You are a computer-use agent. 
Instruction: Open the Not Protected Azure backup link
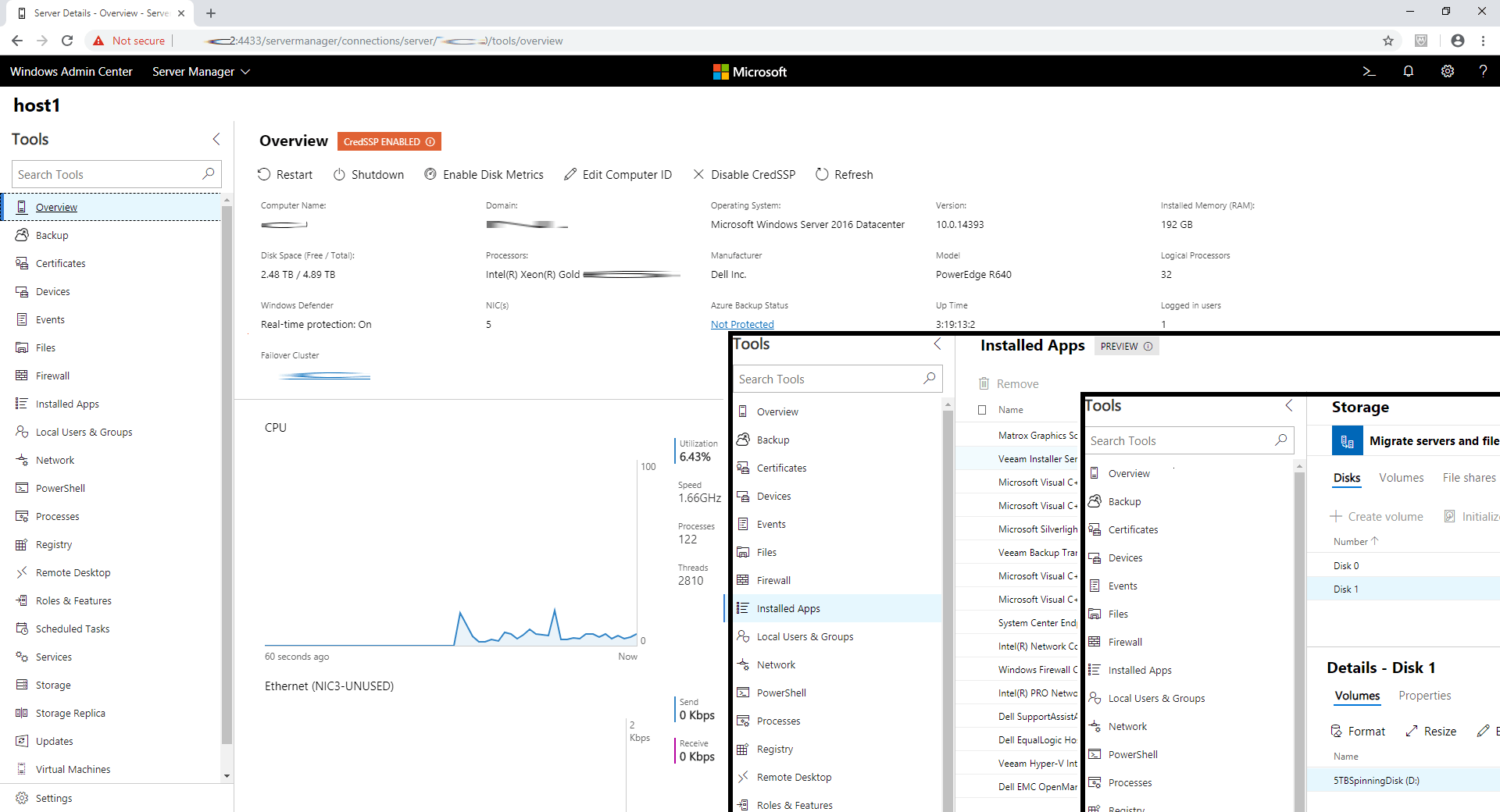[741, 325]
